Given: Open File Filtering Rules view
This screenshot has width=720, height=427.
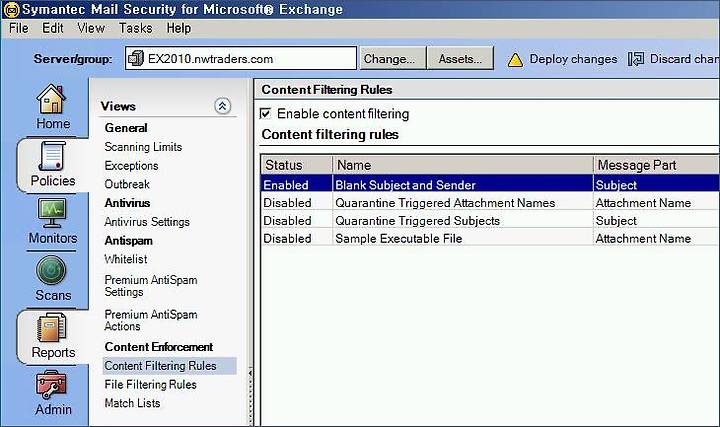Looking at the screenshot, I should click(x=151, y=385).
